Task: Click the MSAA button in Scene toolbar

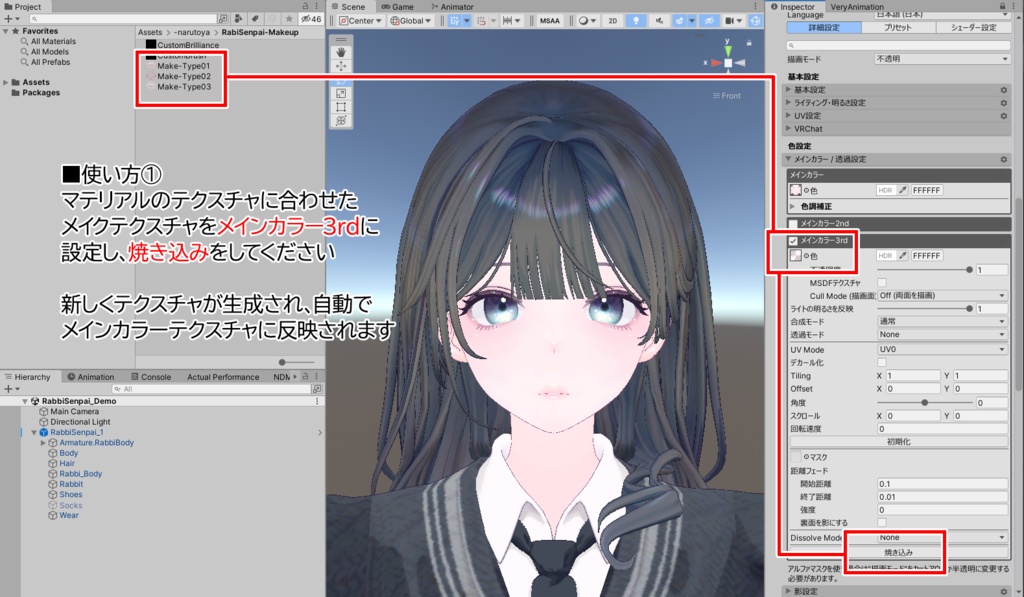Action: pos(549,21)
